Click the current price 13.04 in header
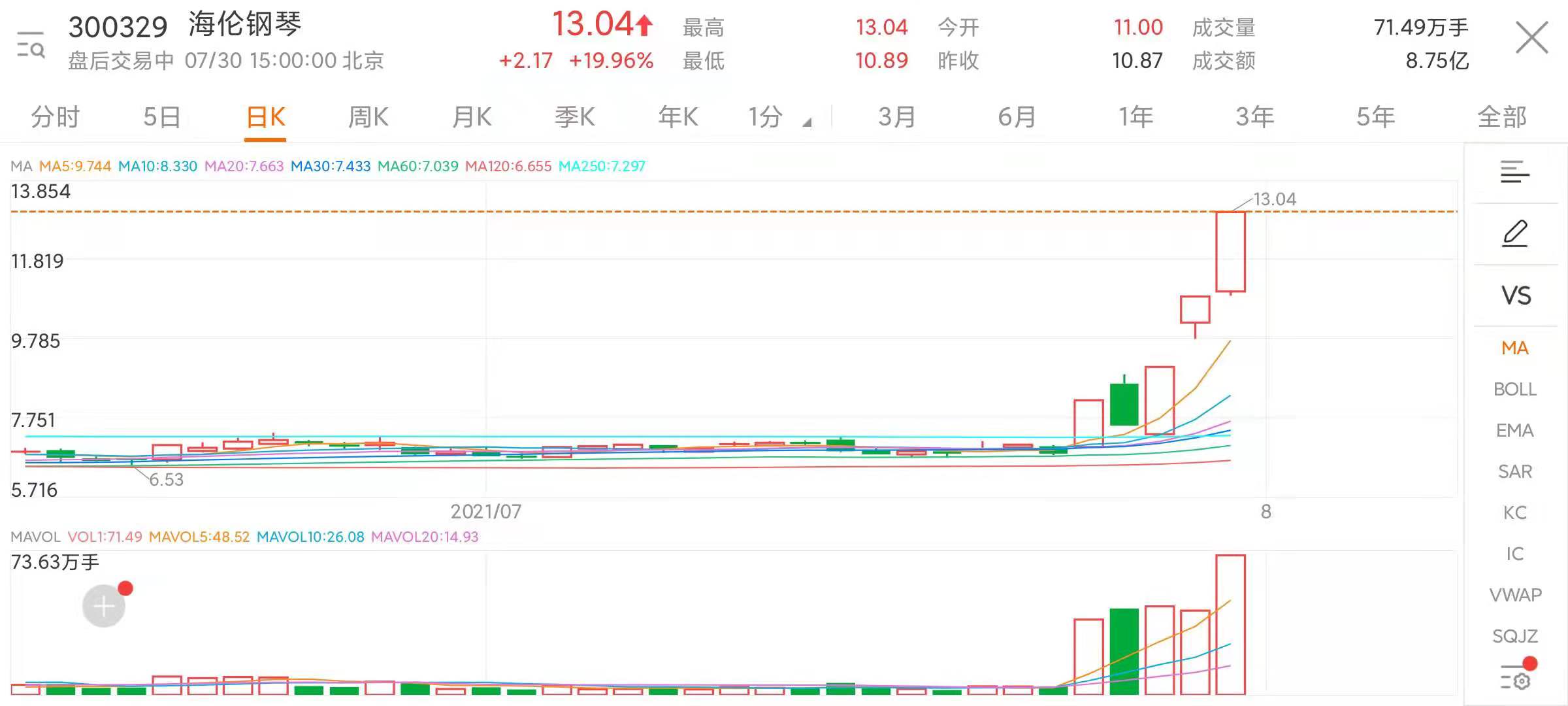 coord(593,24)
